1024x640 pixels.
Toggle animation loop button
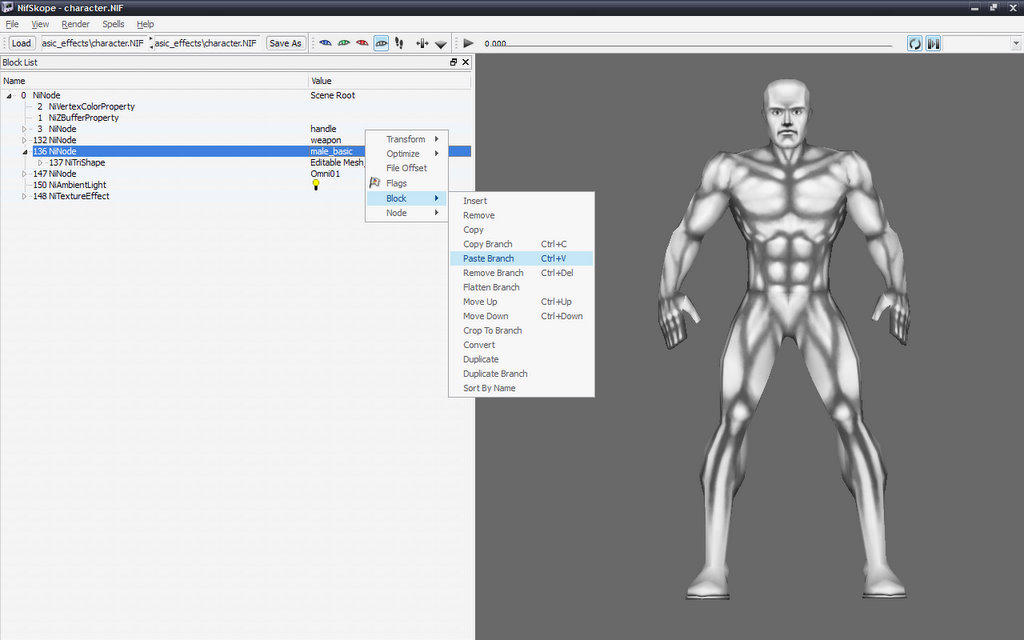pos(915,43)
